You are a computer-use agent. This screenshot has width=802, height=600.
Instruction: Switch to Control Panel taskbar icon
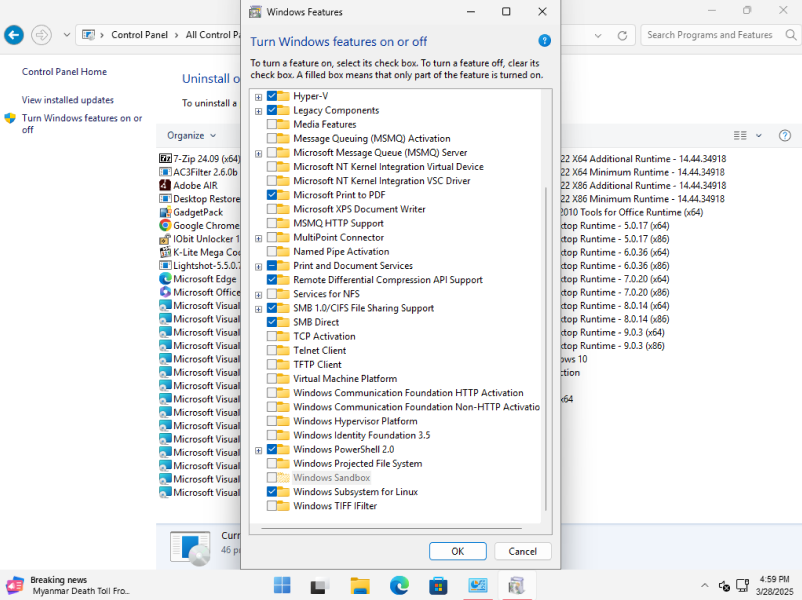(477, 585)
